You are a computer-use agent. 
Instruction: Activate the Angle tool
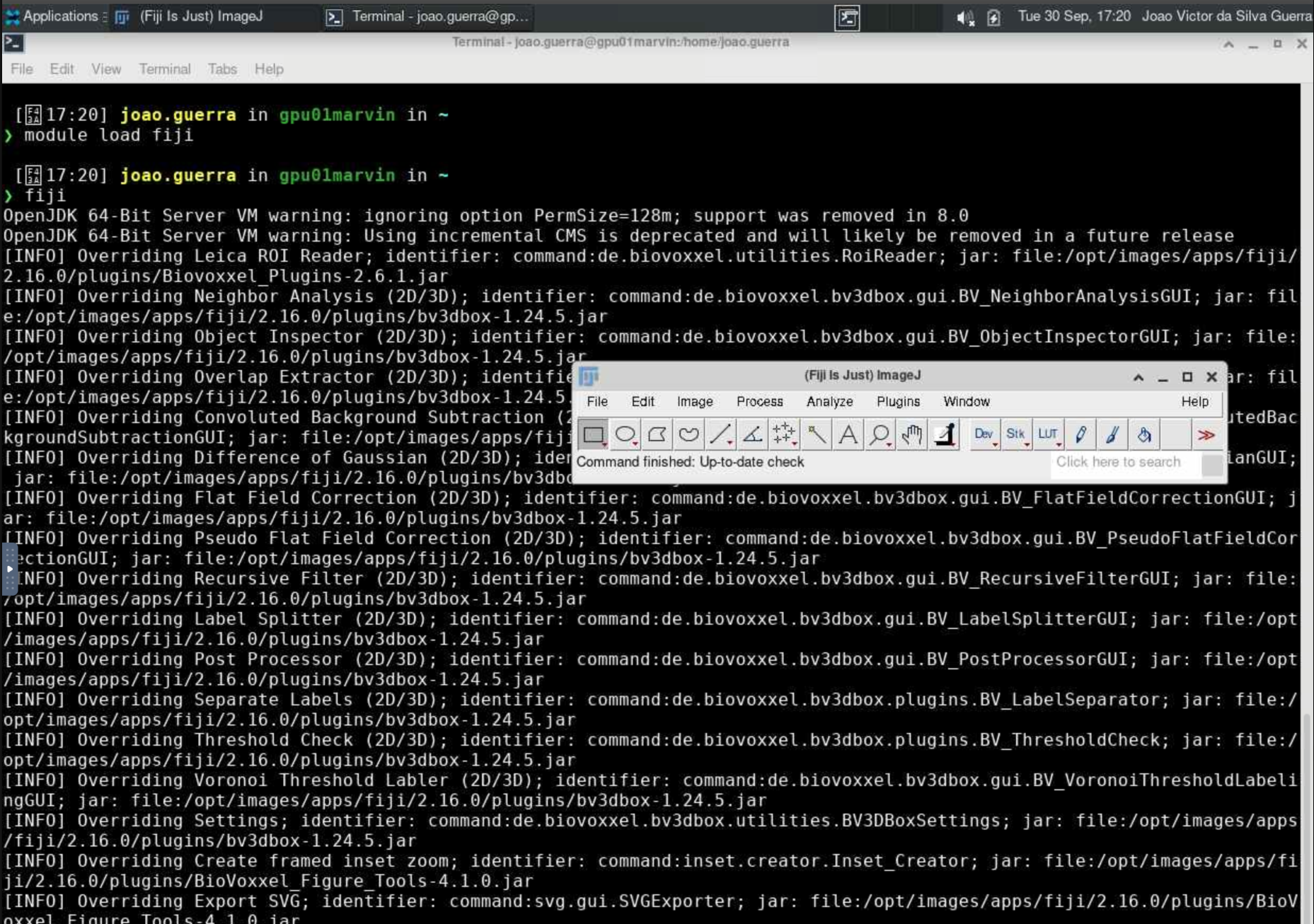click(752, 434)
